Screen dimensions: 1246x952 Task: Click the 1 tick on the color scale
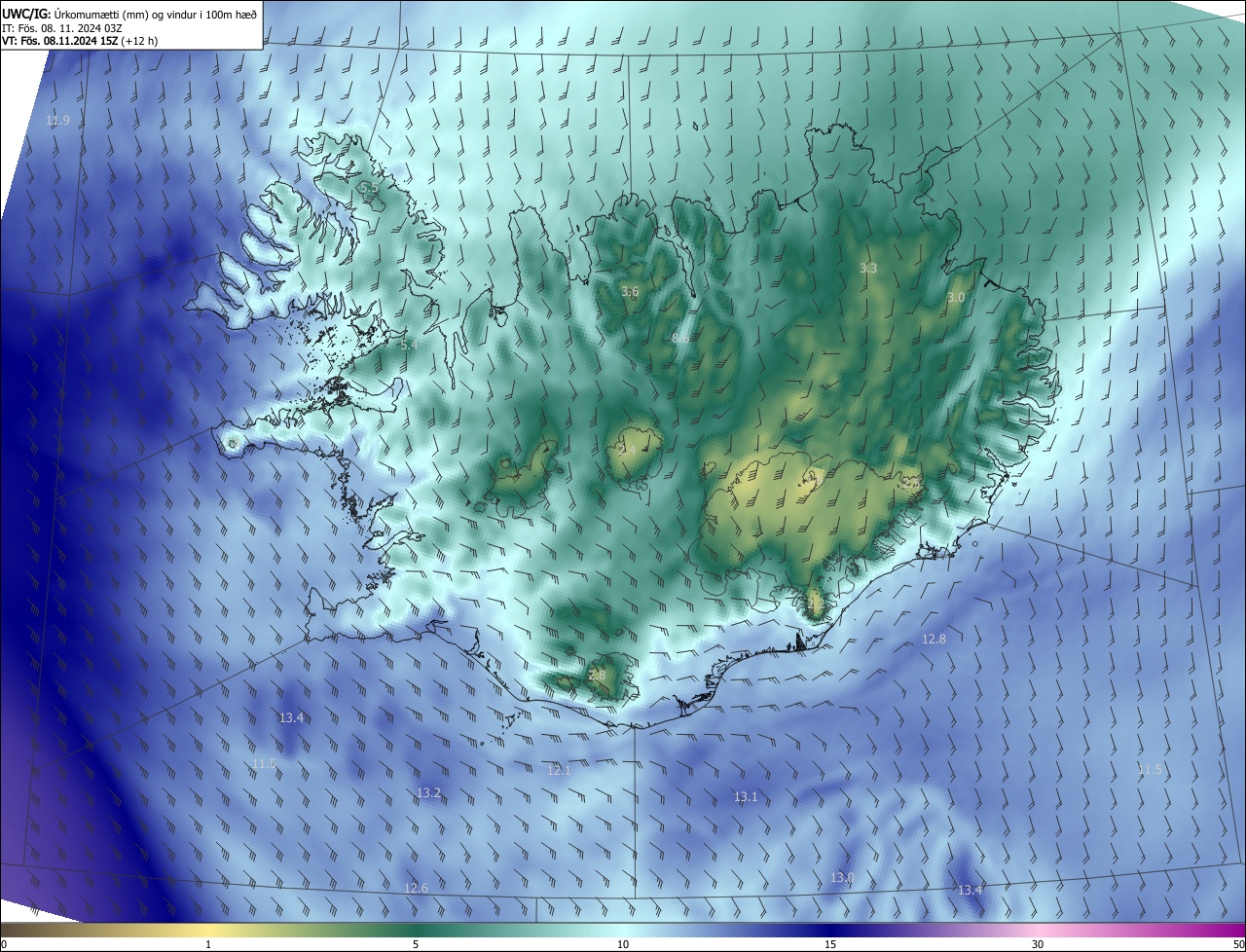(x=208, y=945)
